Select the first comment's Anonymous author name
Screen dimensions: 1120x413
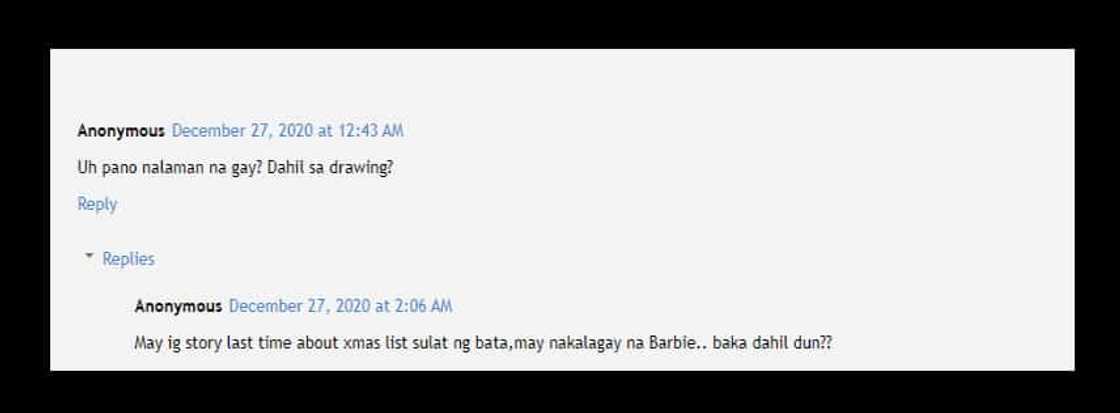pos(121,131)
